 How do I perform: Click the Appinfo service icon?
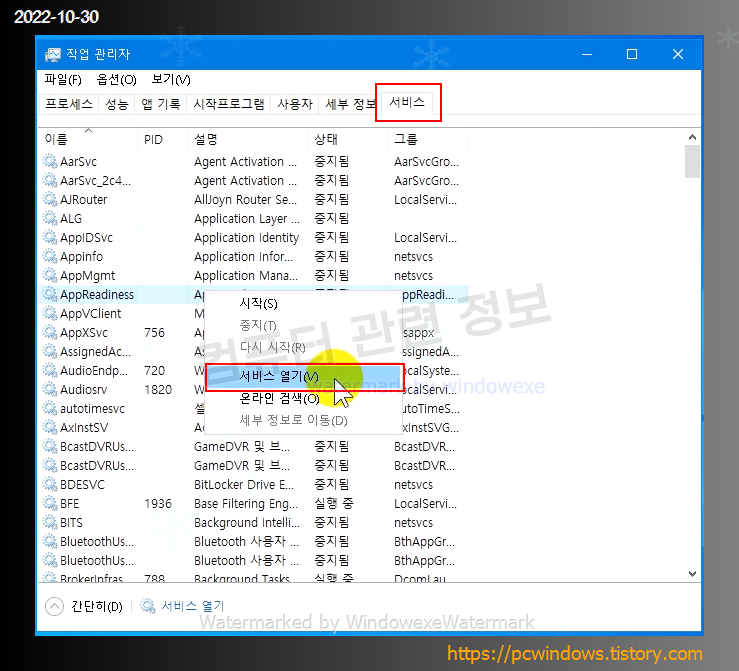pos(50,256)
